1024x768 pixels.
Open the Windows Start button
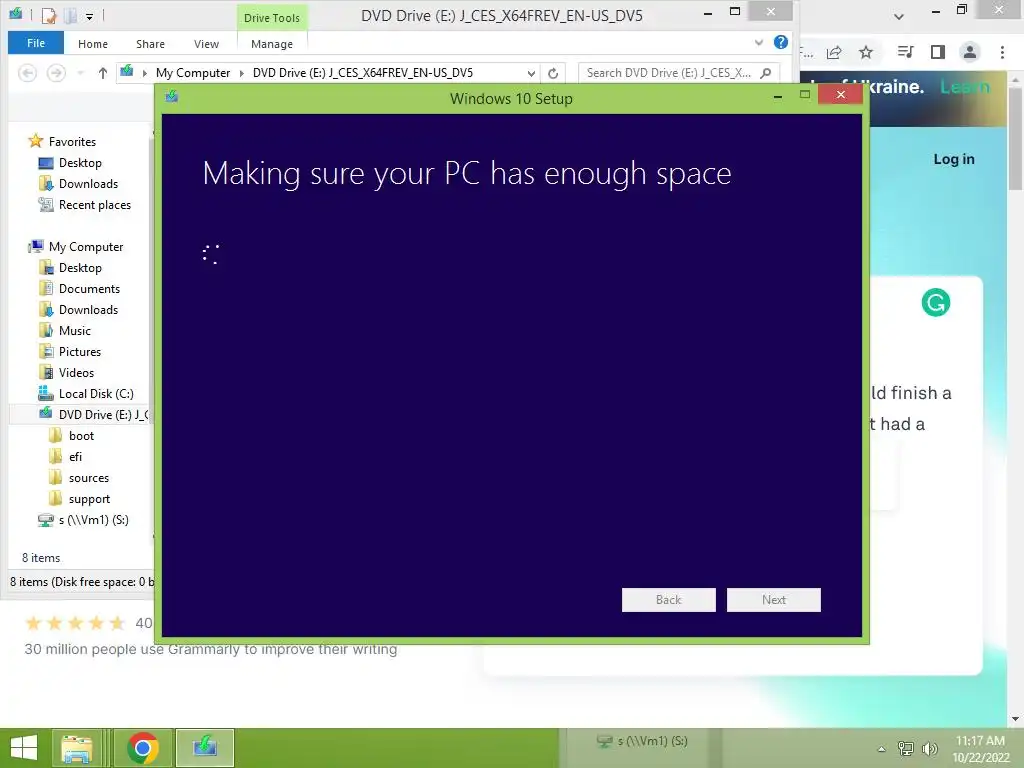tap(24, 748)
